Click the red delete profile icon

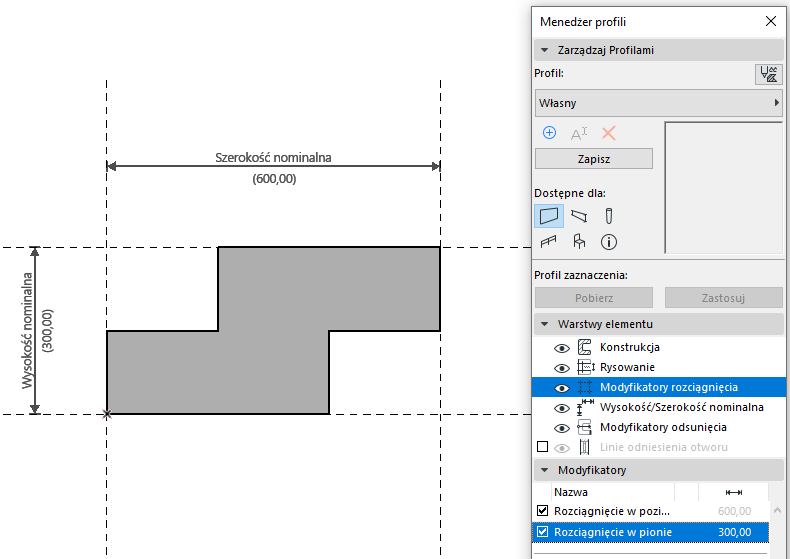tap(609, 133)
